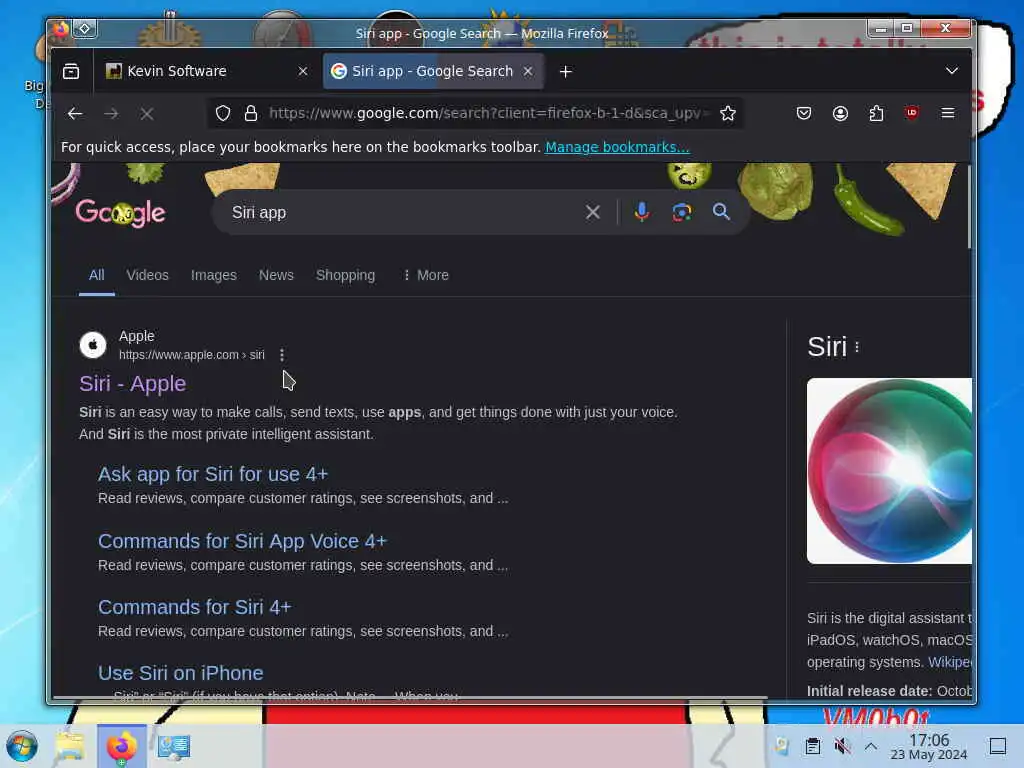
Task: Open Windows Start button
Action: pos(22,746)
